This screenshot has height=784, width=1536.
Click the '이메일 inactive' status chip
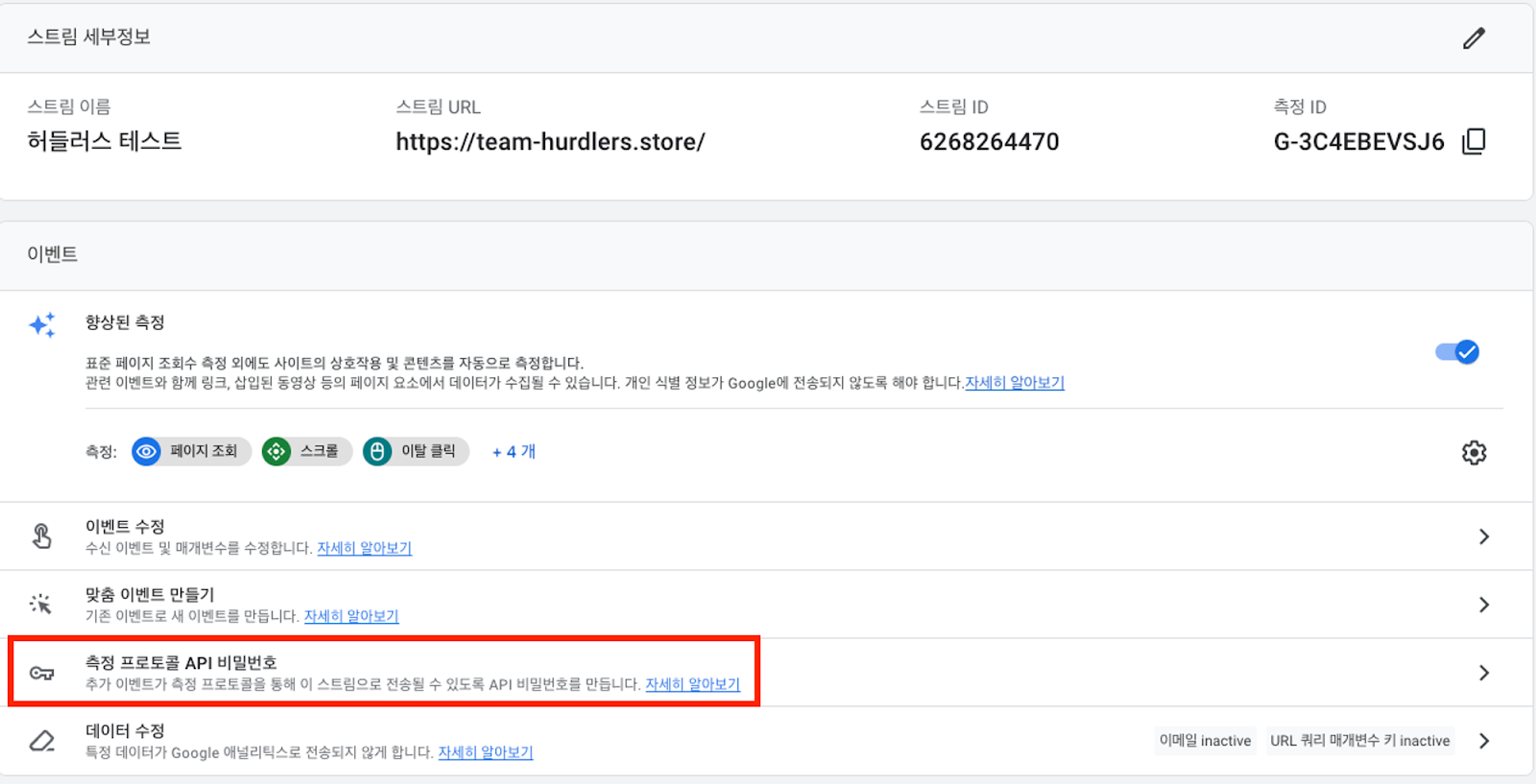click(1205, 741)
